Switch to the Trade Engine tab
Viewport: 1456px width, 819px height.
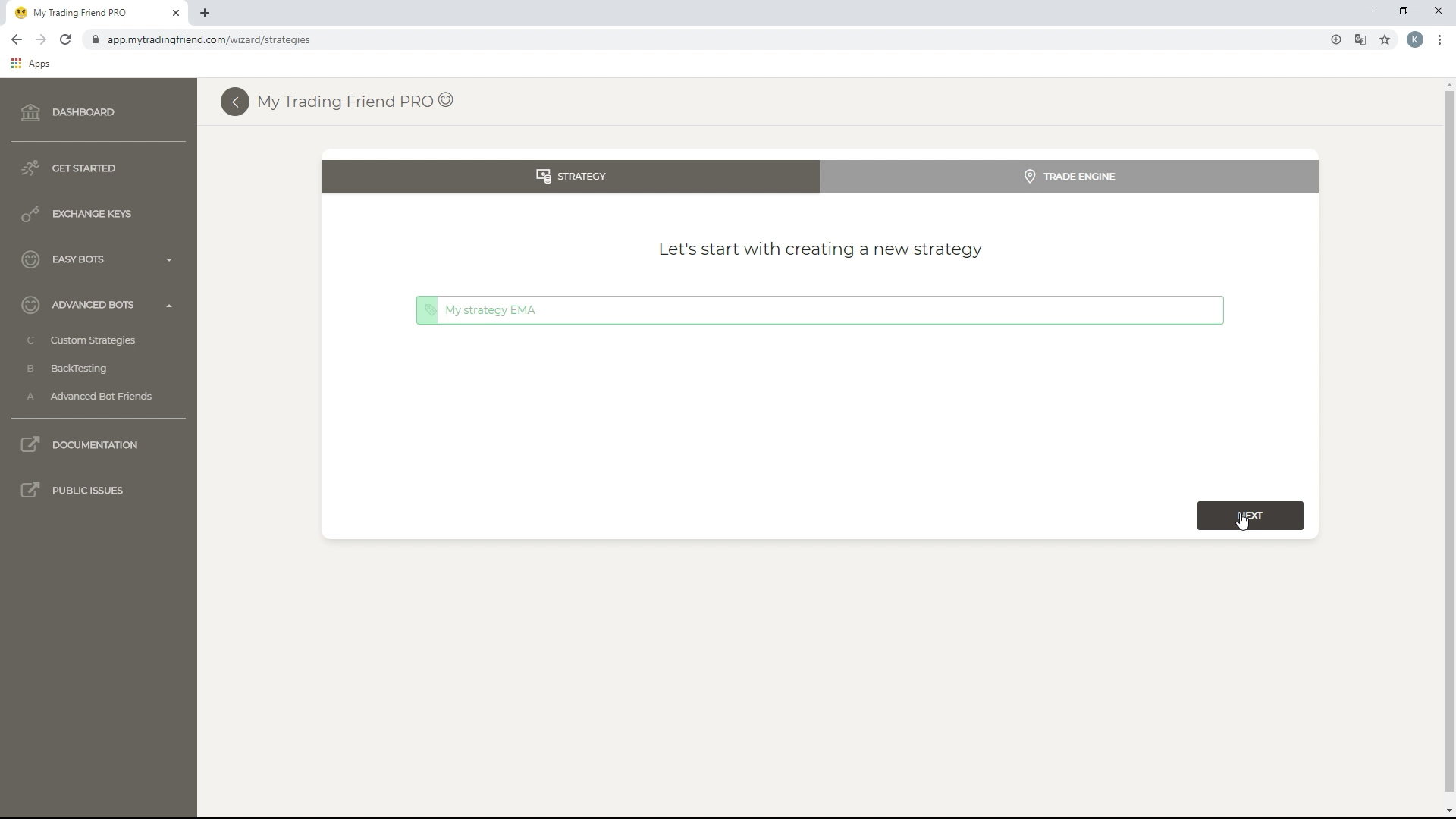point(1069,176)
